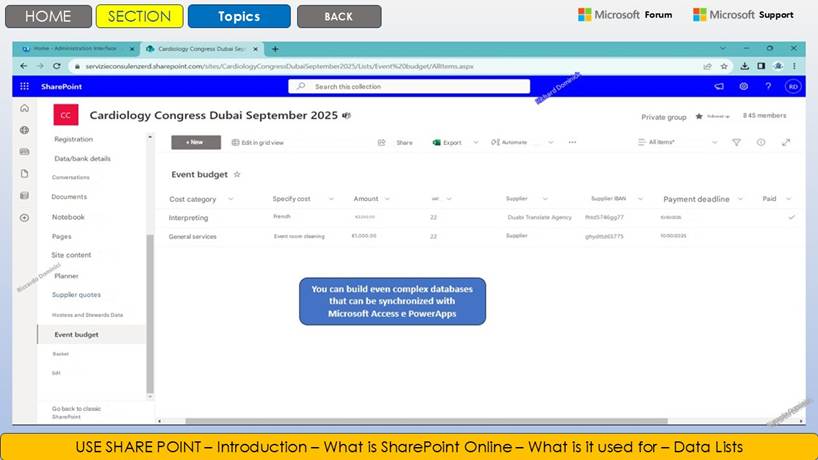Viewport: 818px width, 460px height.
Task: Open the All Items view selector
Action: pyautogui.click(x=678, y=142)
